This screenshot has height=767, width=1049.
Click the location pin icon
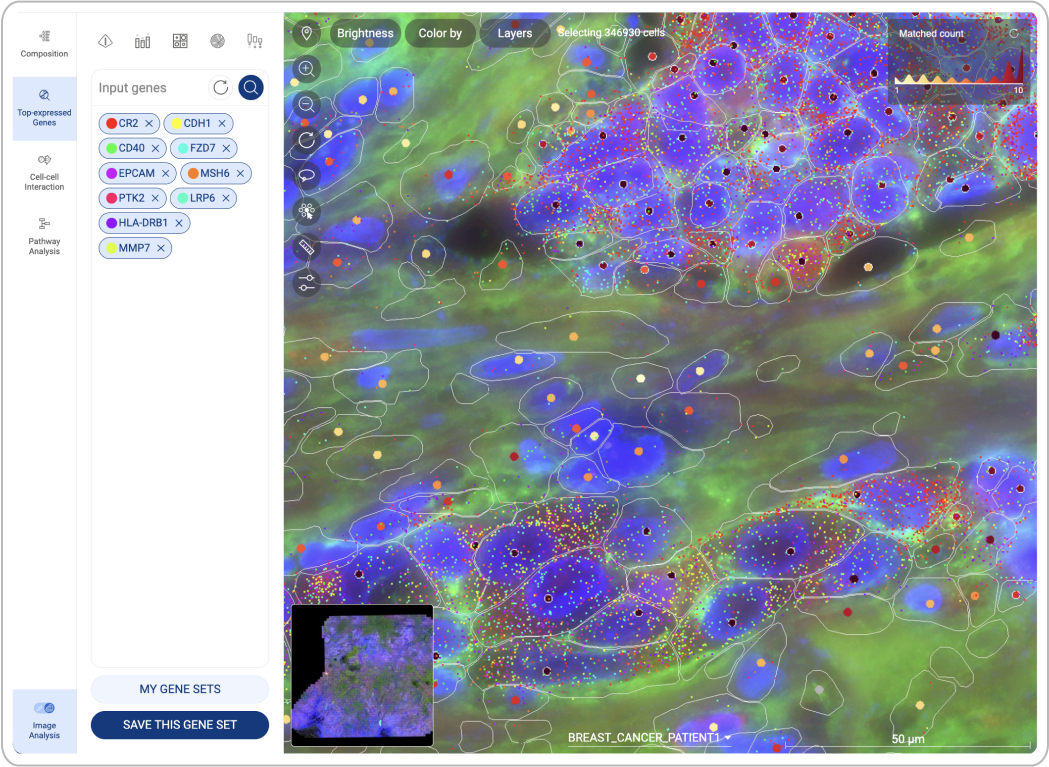[x=307, y=33]
